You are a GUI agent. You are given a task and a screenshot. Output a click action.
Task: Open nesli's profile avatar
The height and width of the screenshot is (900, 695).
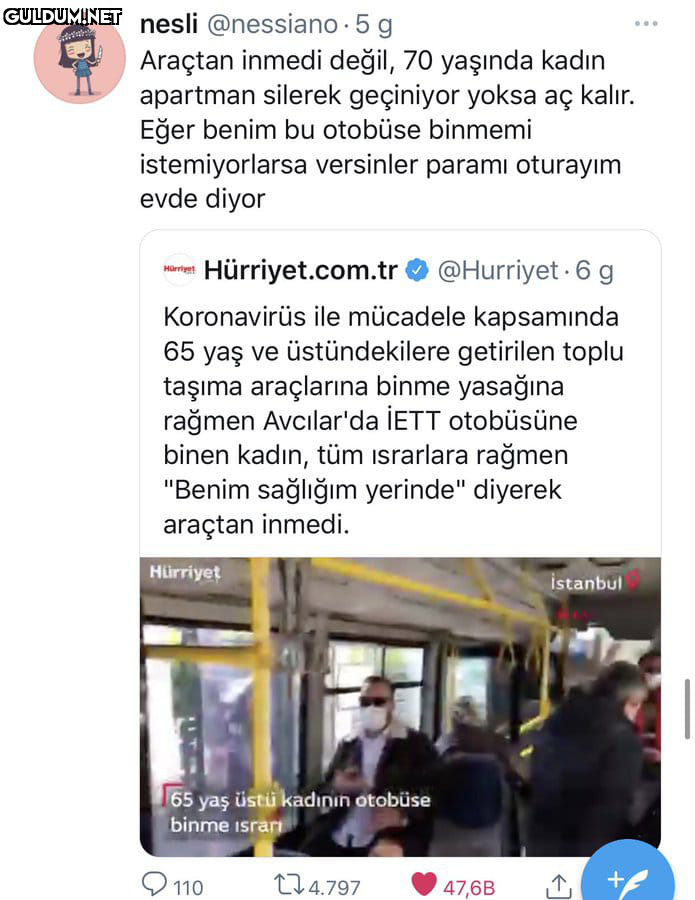click(x=79, y=59)
